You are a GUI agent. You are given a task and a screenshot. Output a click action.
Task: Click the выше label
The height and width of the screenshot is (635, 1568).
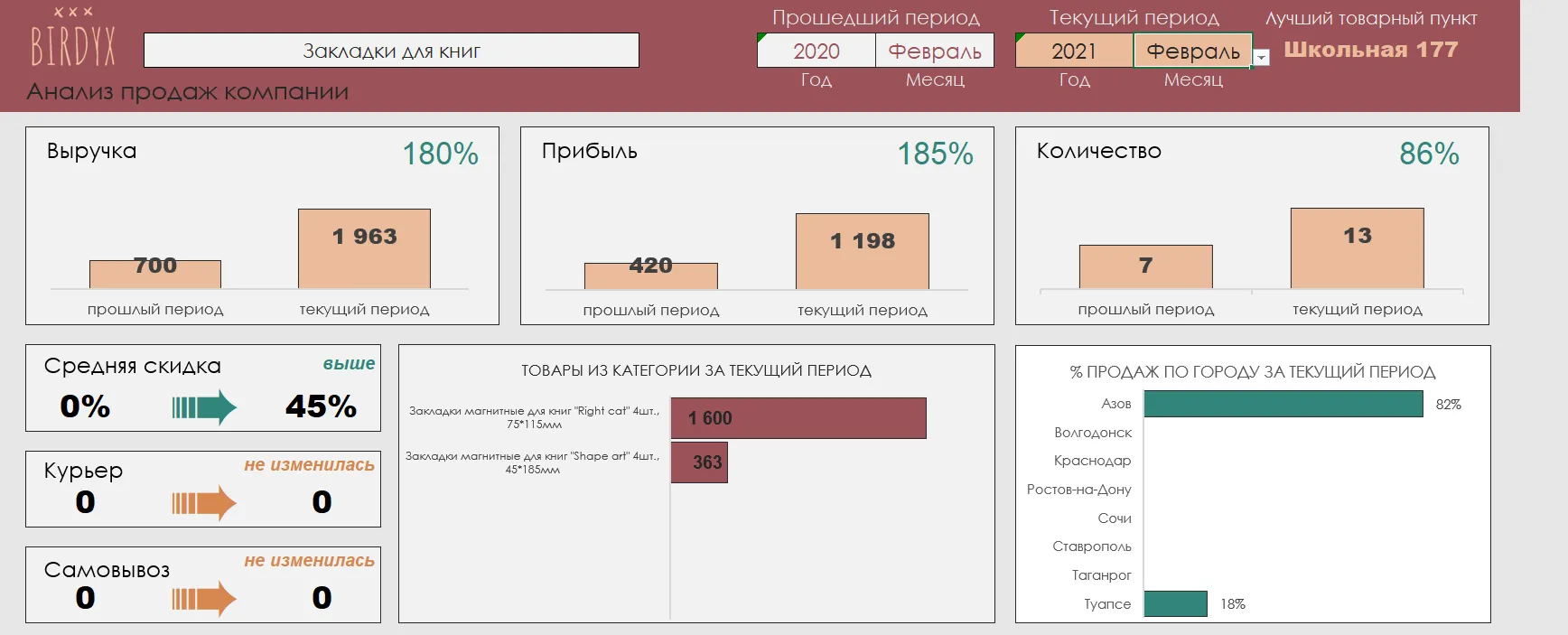tap(349, 364)
